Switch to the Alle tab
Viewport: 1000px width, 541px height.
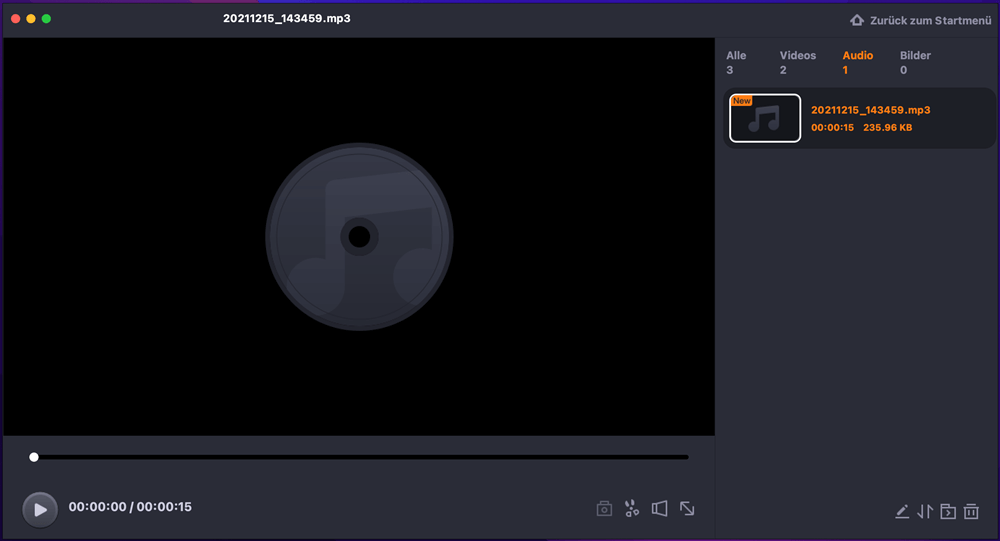pos(736,63)
